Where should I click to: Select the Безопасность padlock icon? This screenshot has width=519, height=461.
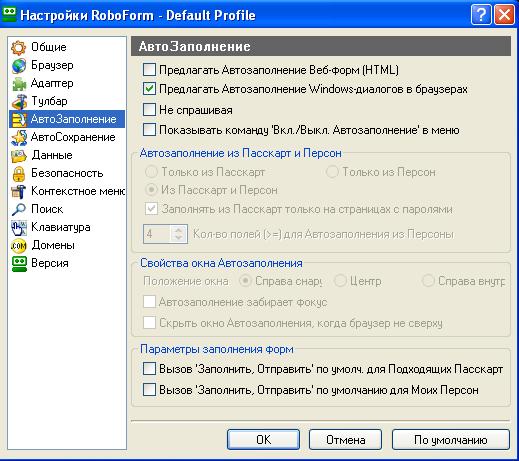point(19,173)
